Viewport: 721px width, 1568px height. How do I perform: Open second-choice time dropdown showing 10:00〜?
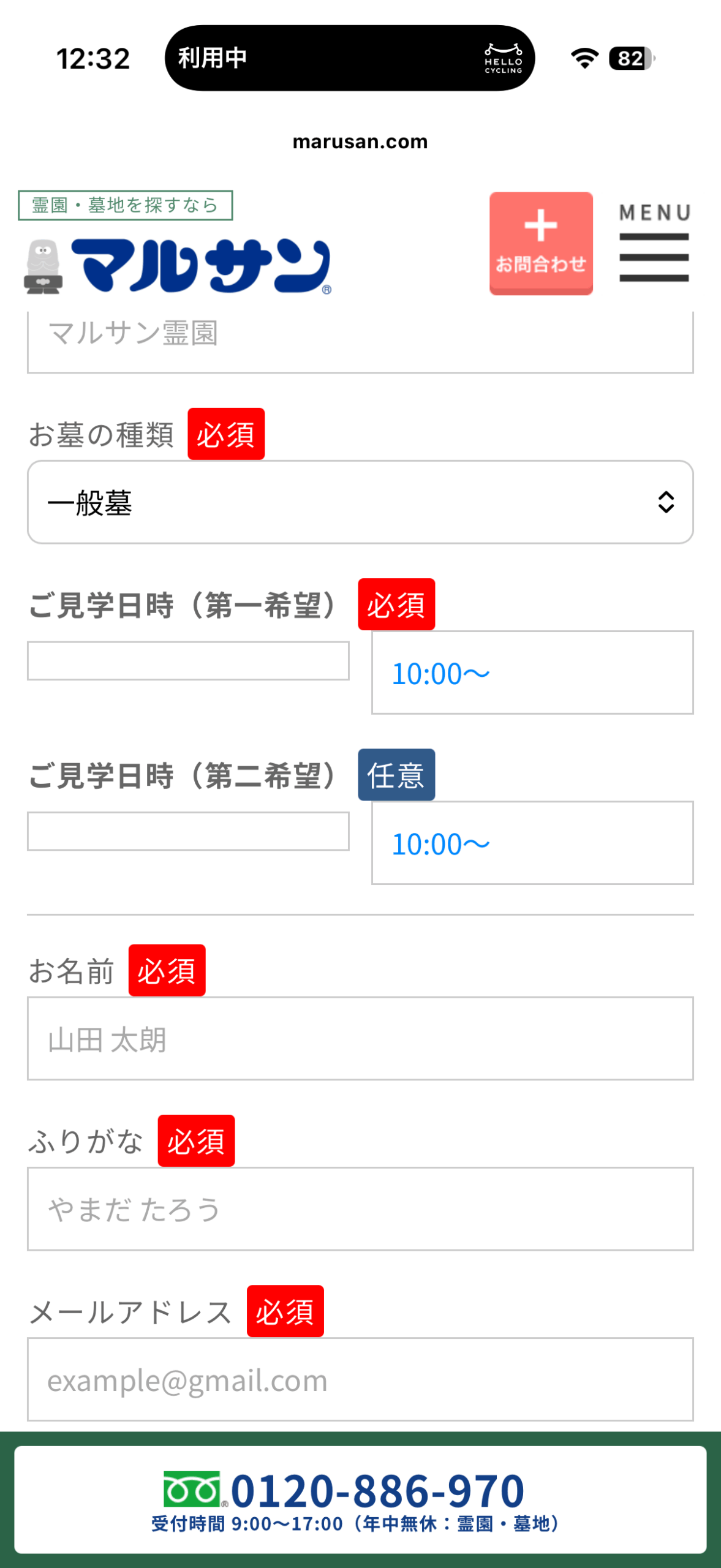click(532, 843)
